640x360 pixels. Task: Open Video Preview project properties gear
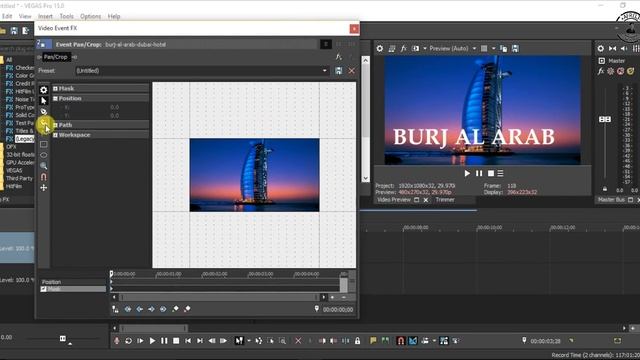380,49
